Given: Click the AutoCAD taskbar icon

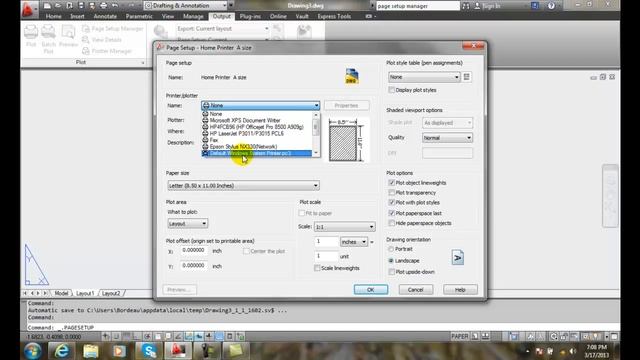Looking at the screenshot, I should tap(178, 351).
